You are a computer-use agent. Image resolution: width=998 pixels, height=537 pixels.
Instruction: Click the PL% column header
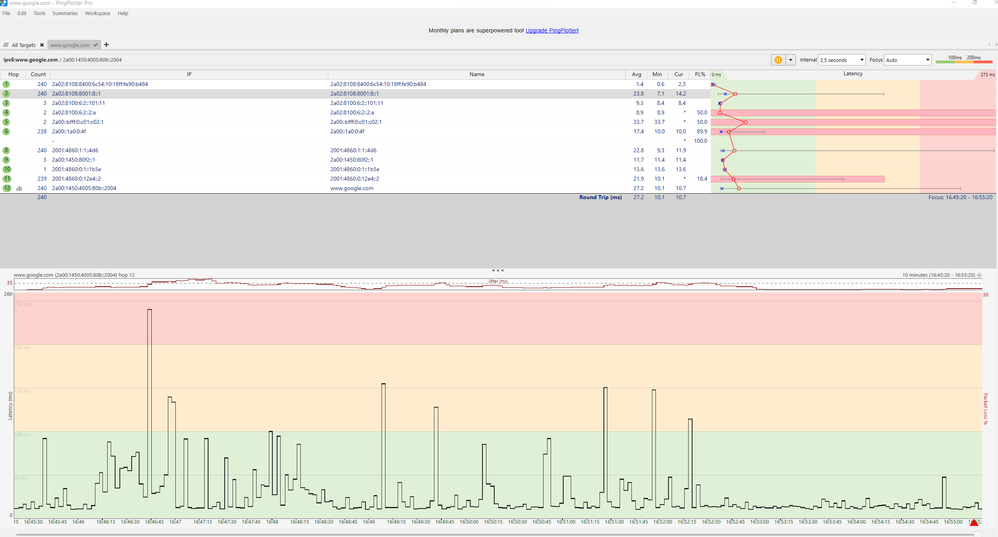click(700, 74)
